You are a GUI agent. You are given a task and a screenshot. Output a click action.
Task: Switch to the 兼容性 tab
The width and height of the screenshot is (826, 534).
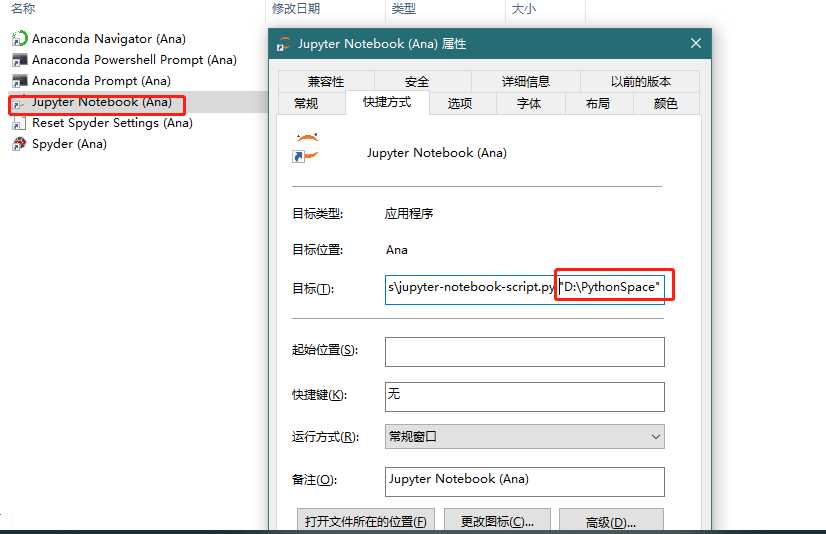(326, 82)
